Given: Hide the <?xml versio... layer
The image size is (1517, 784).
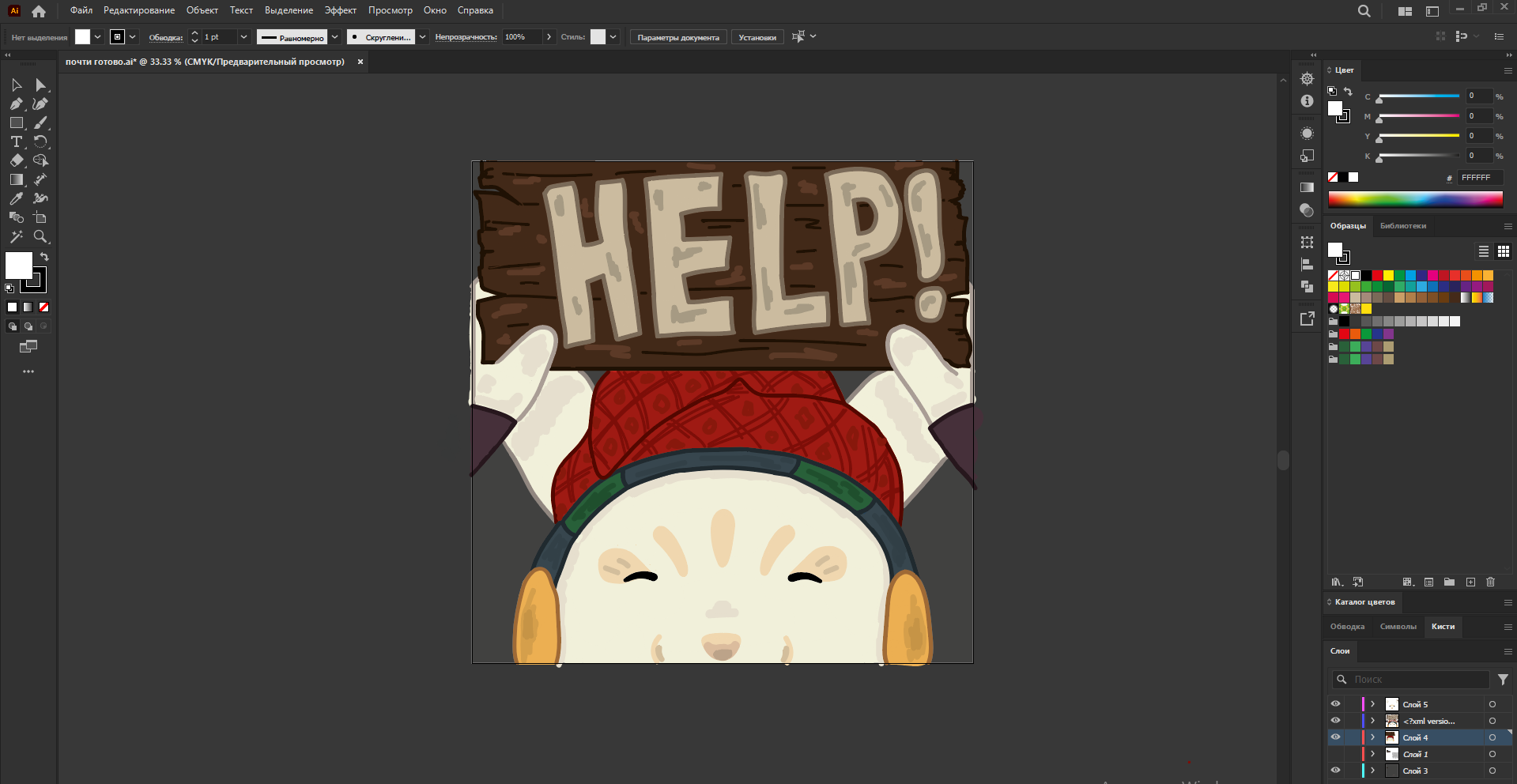Looking at the screenshot, I should pyautogui.click(x=1335, y=721).
